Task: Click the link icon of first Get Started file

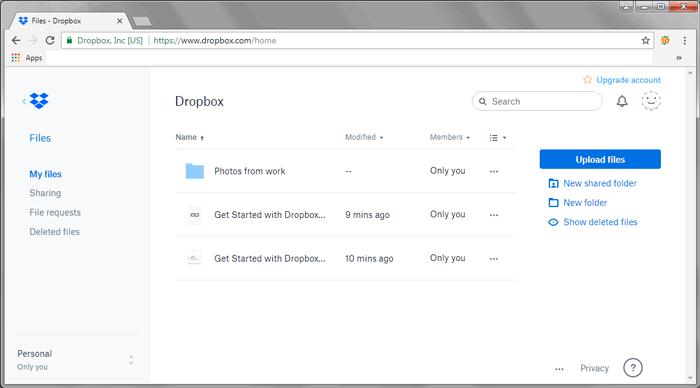Action: [x=195, y=215]
